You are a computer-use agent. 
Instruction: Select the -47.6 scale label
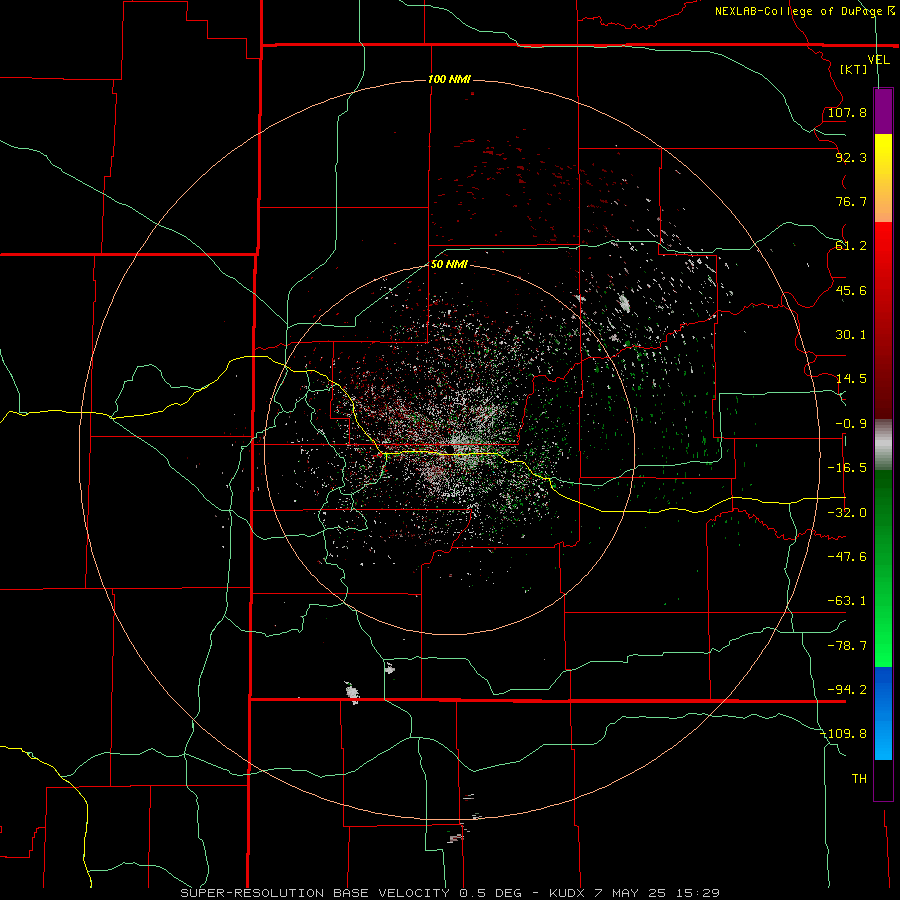(847, 557)
